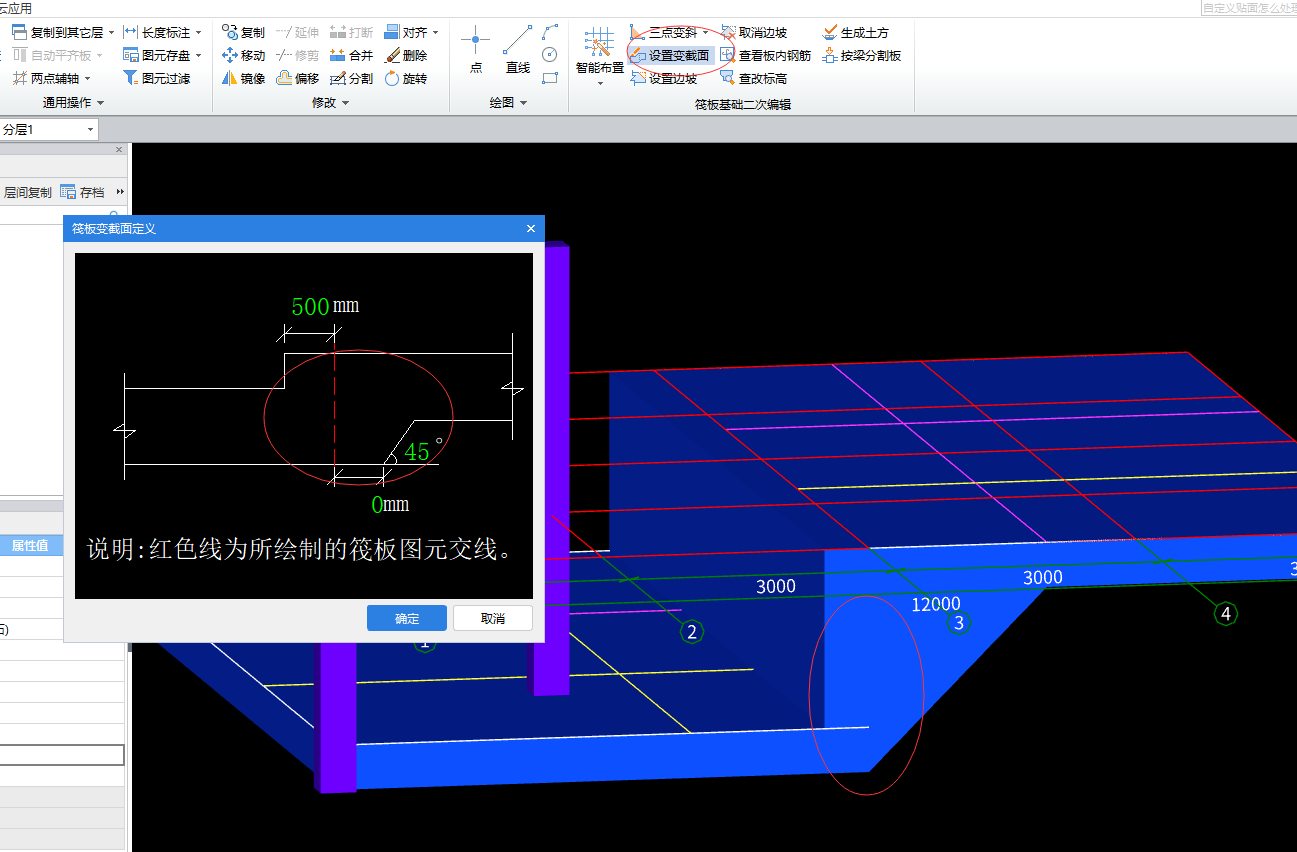Click the 对齐 align tool
Viewport: 1297px width, 852px height.
405,33
